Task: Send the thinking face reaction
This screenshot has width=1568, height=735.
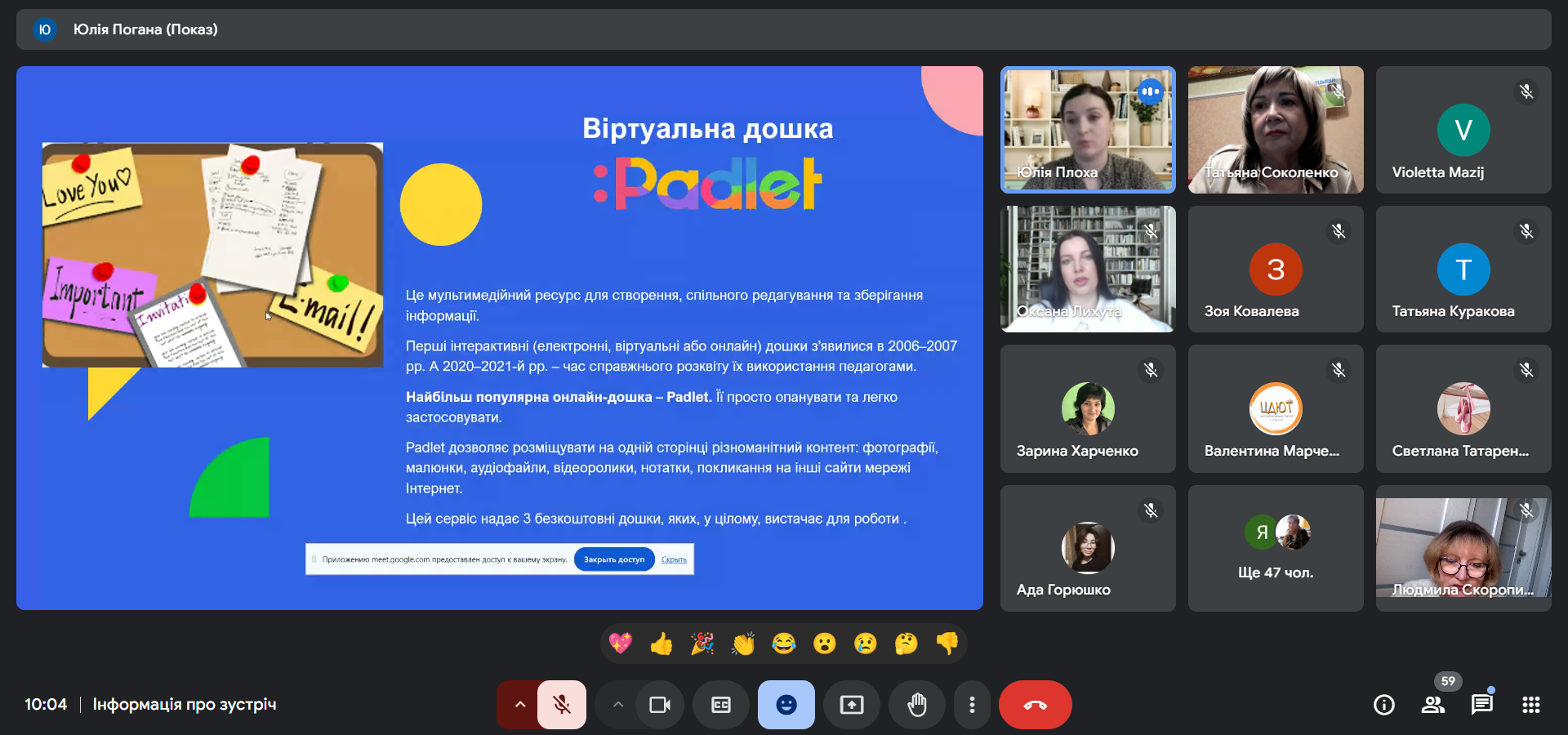Action: (906, 644)
